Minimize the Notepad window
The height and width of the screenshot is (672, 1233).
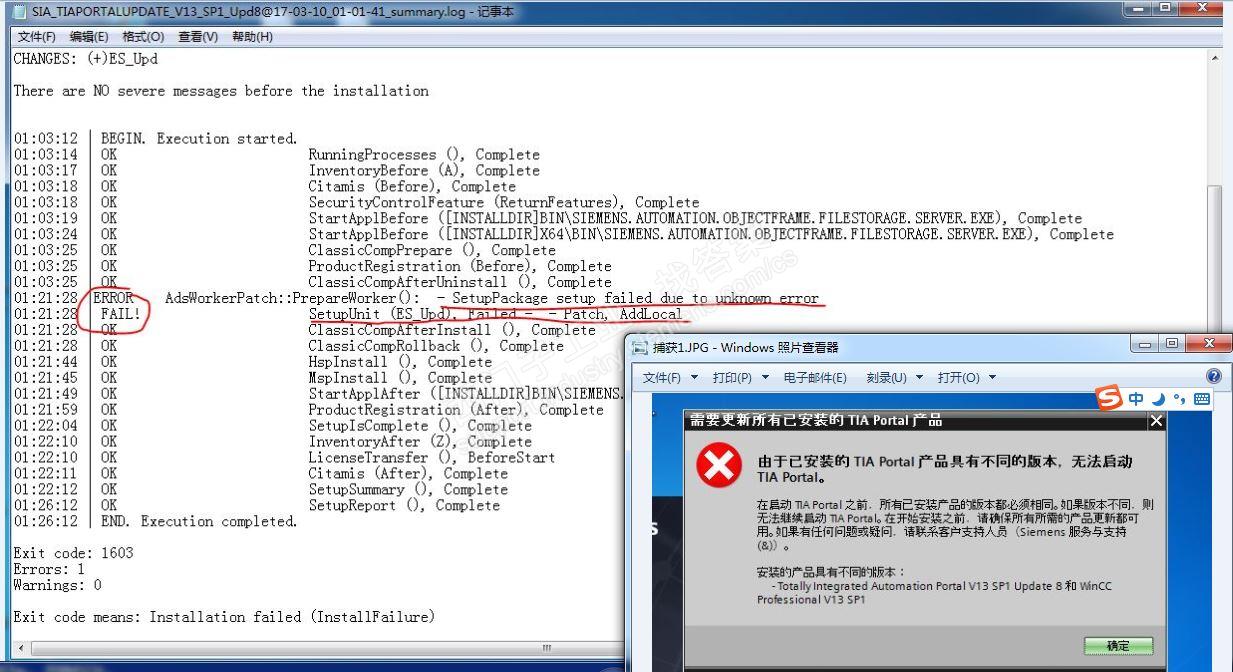click(x=1138, y=8)
